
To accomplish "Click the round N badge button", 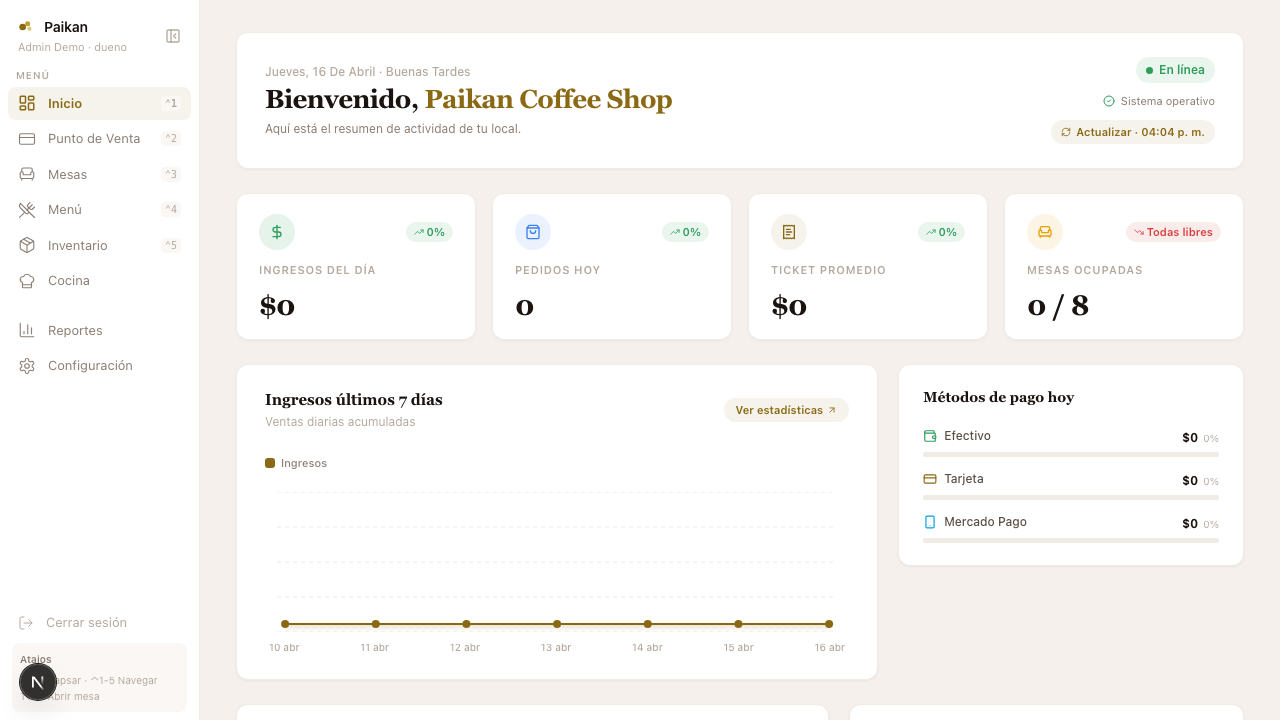I will click(x=38, y=682).
